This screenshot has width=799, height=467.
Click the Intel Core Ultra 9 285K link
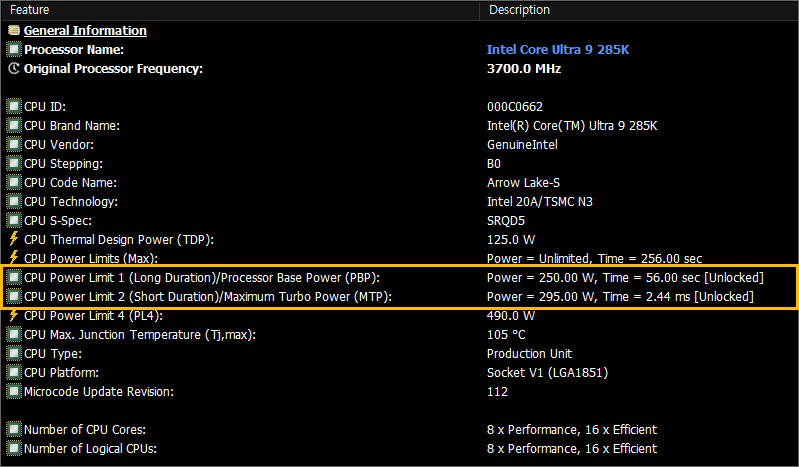coord(557,49)
